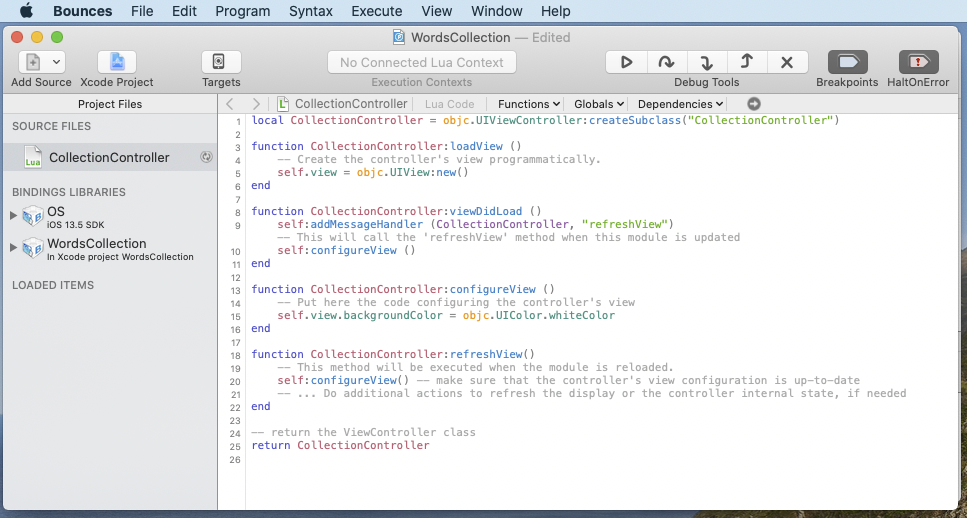Toggle the HaltOnError button

(918, 62)
